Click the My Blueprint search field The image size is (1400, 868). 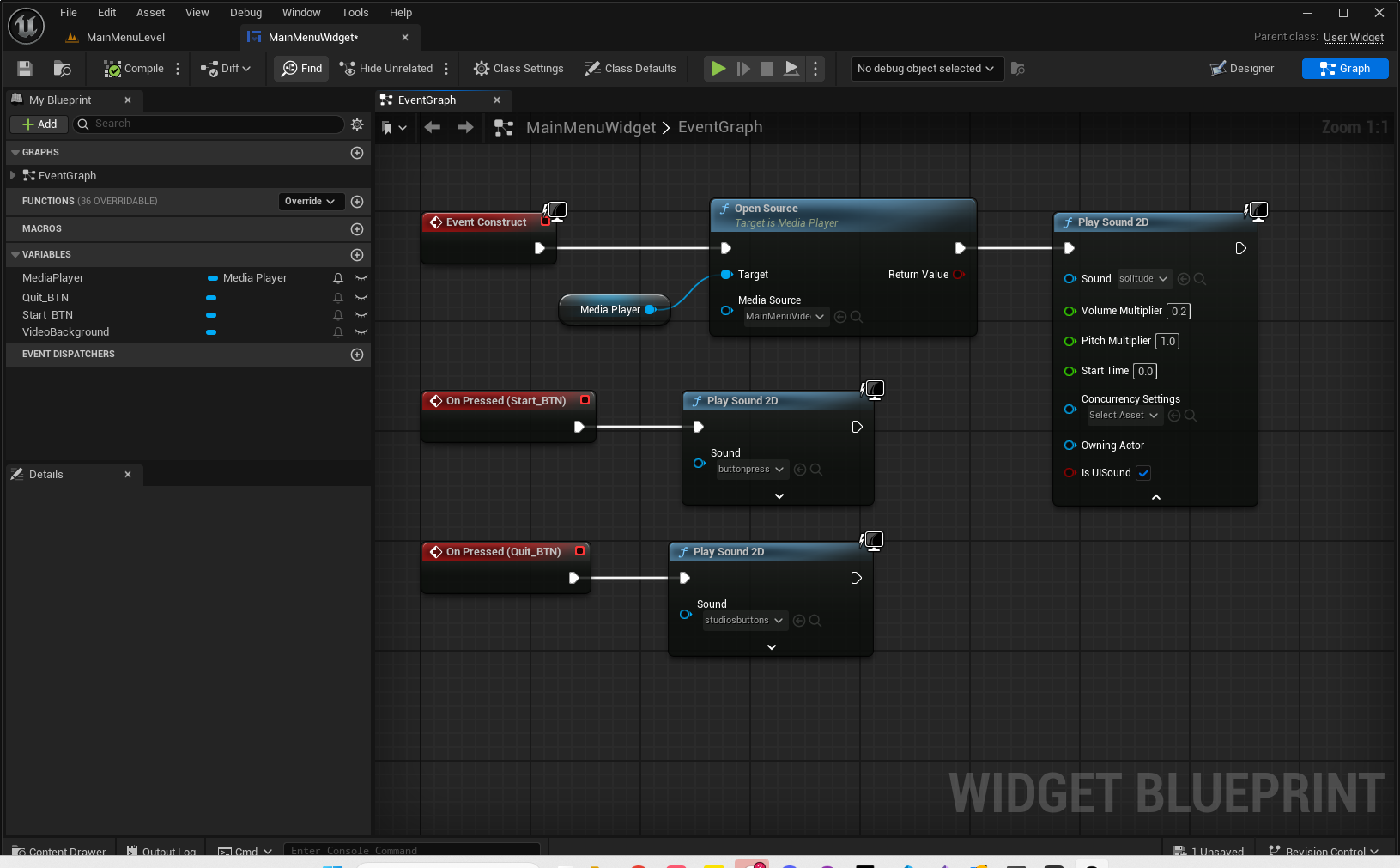coord(209,124)
